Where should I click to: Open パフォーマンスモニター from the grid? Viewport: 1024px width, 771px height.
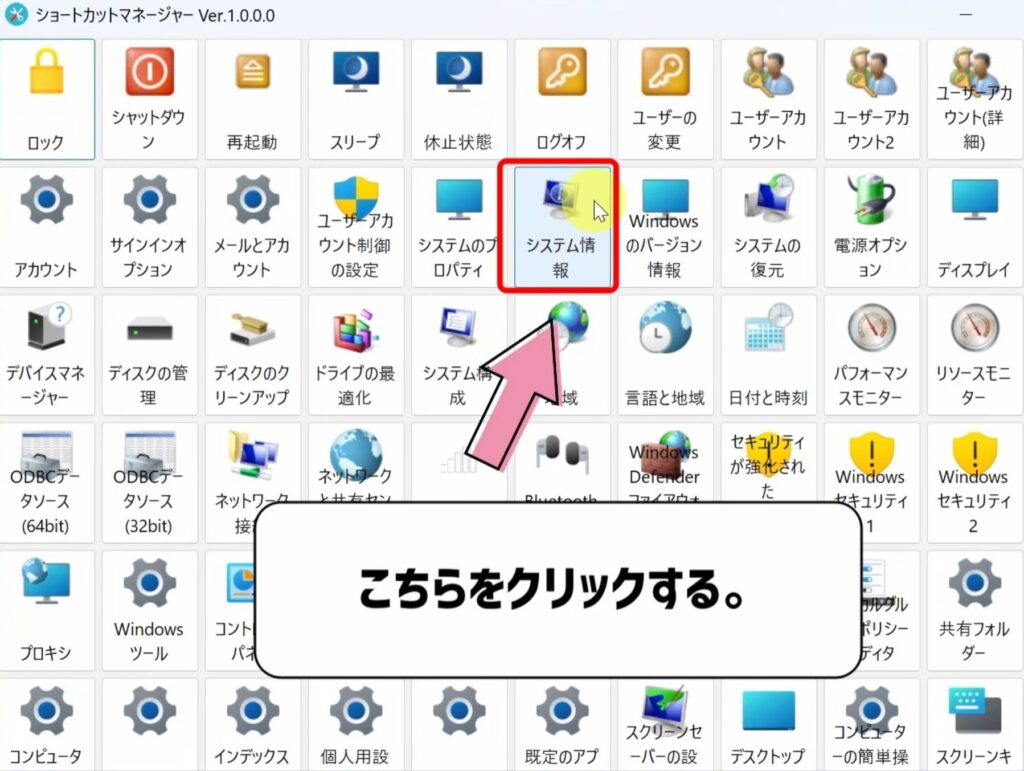pyautogui.click(x=870, y=354)
